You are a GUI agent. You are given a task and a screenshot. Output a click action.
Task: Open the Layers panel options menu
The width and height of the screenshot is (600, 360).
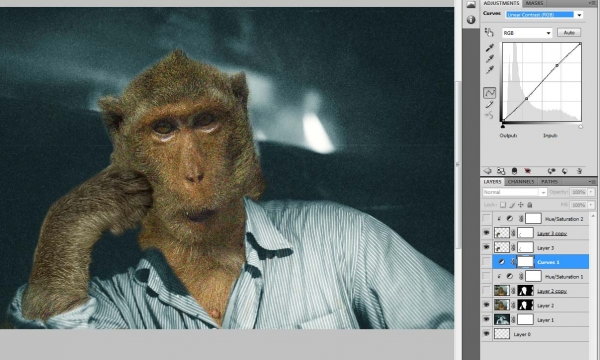(x=592, y=181)
